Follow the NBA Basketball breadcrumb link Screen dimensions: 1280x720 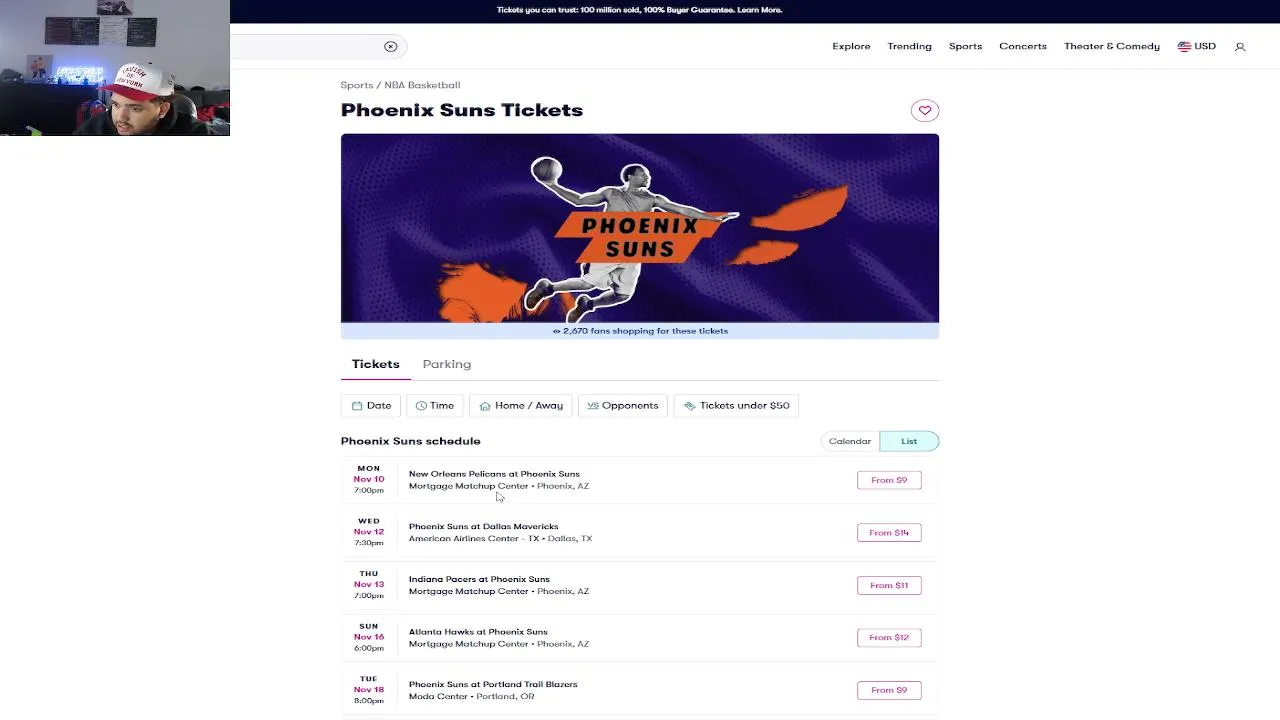pyautogui.click(x=422, y=85)
